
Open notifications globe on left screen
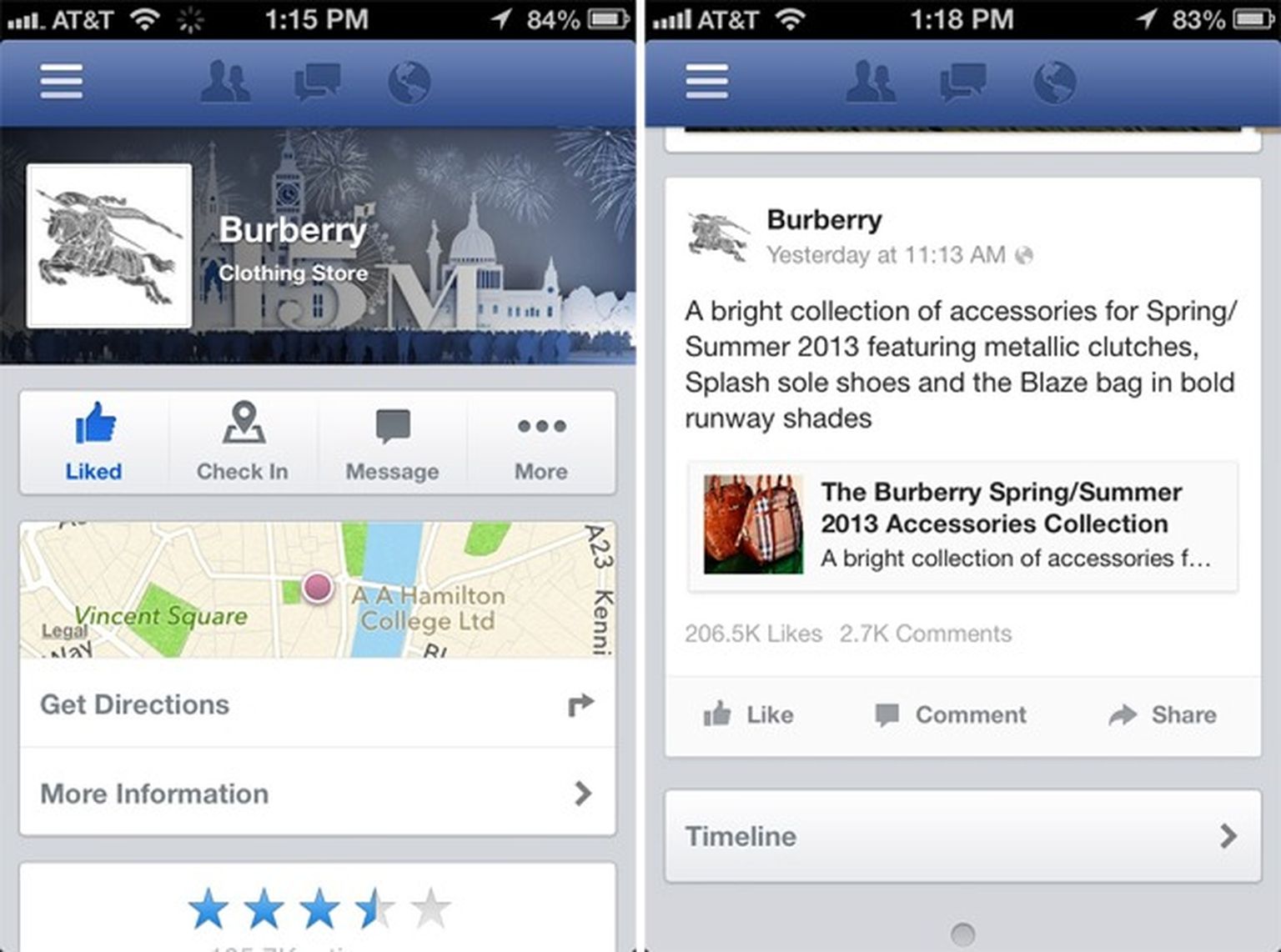(x=409, y=83)
